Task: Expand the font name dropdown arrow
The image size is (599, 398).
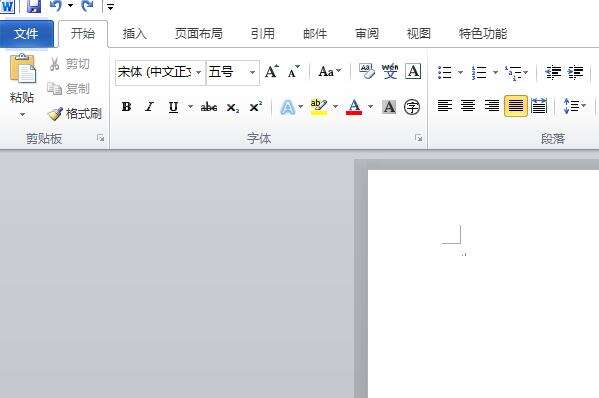Action: tap(199, 72)
